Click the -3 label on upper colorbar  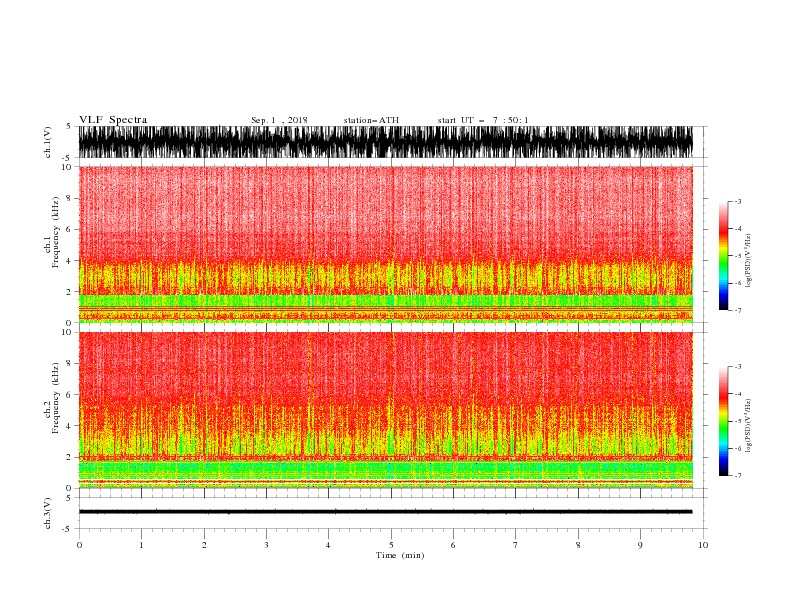pyautogui.click(x=737, y=201)
